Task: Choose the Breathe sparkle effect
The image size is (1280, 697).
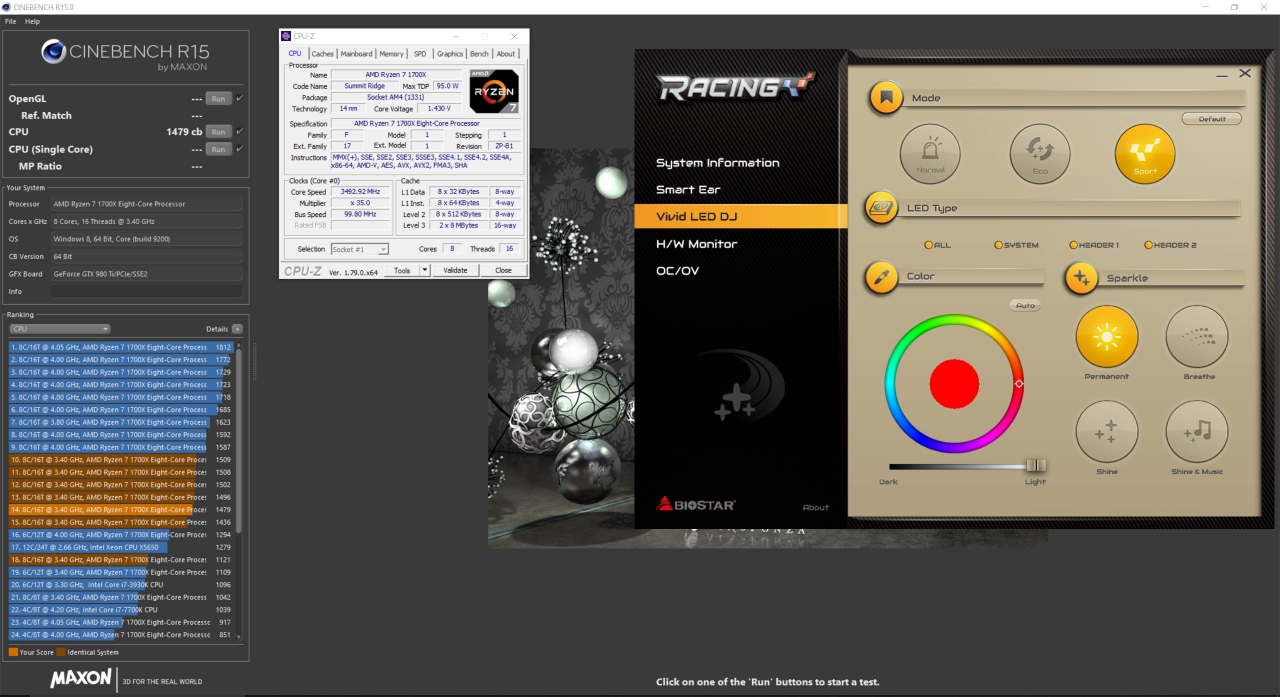Action: pos(1197,337)
